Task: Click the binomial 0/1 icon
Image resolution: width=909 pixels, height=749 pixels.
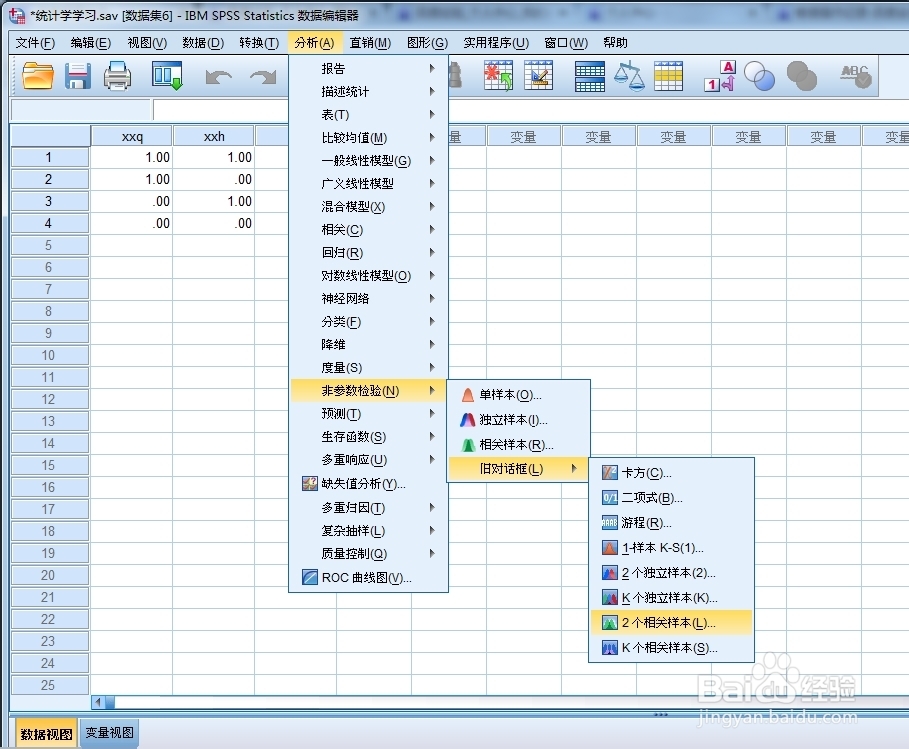Action: point(609,497)
